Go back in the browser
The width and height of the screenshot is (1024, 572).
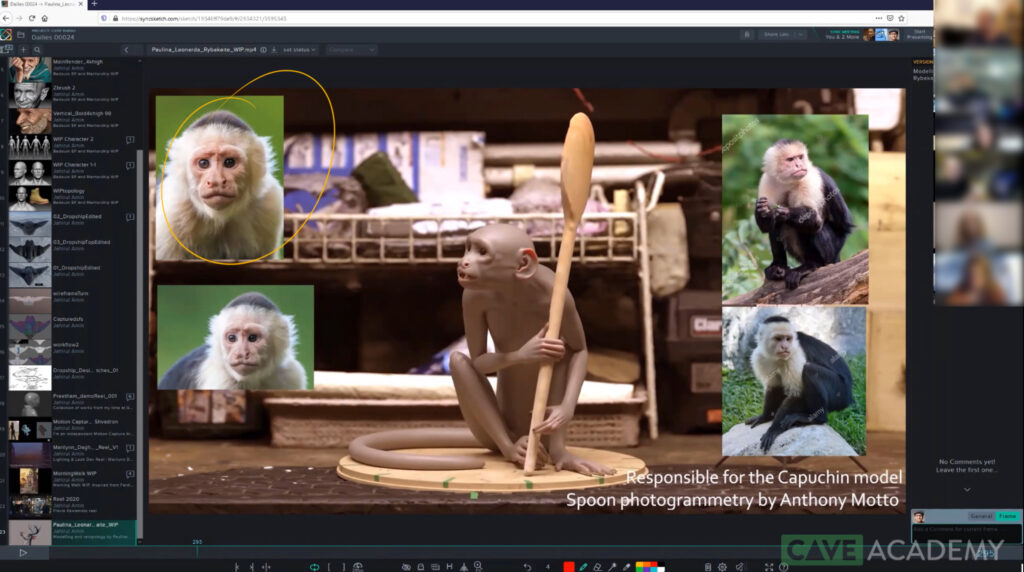(x=6, y=18)
